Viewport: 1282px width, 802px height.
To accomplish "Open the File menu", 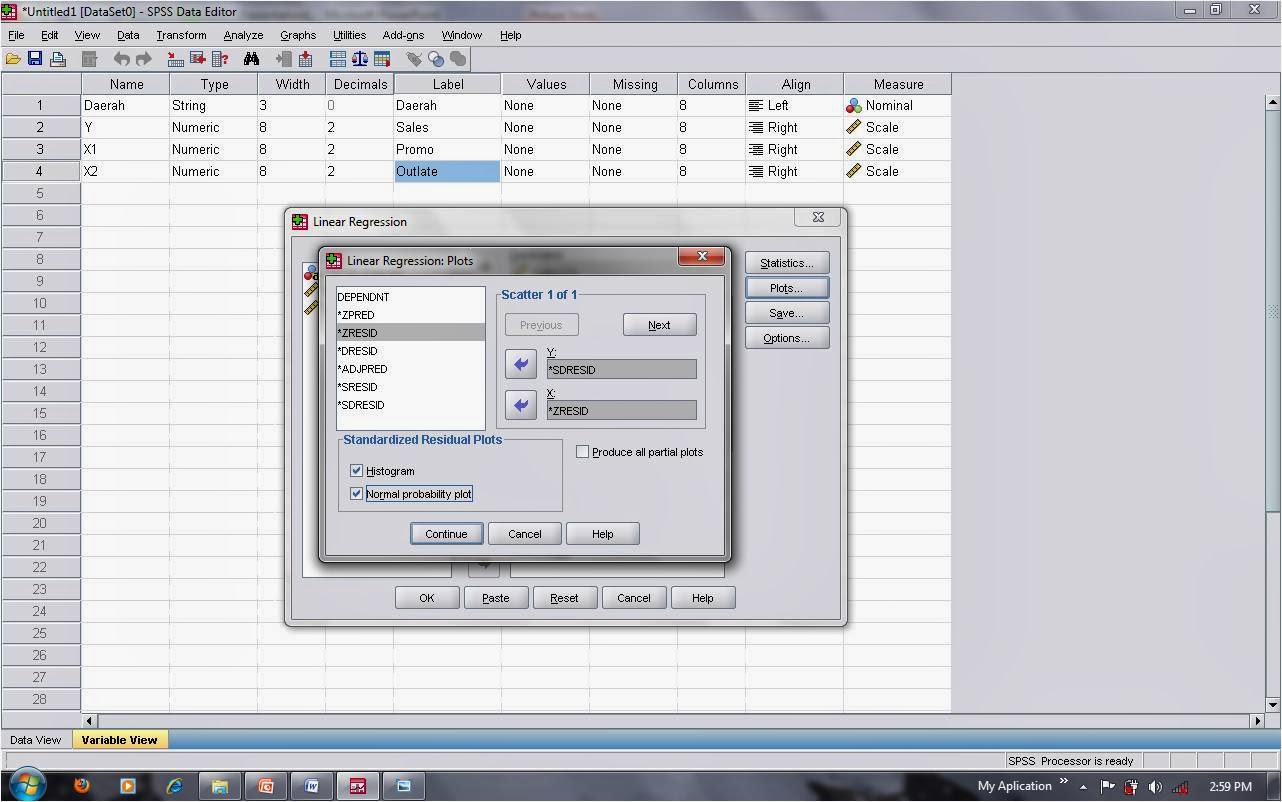I will coord(16,35).
